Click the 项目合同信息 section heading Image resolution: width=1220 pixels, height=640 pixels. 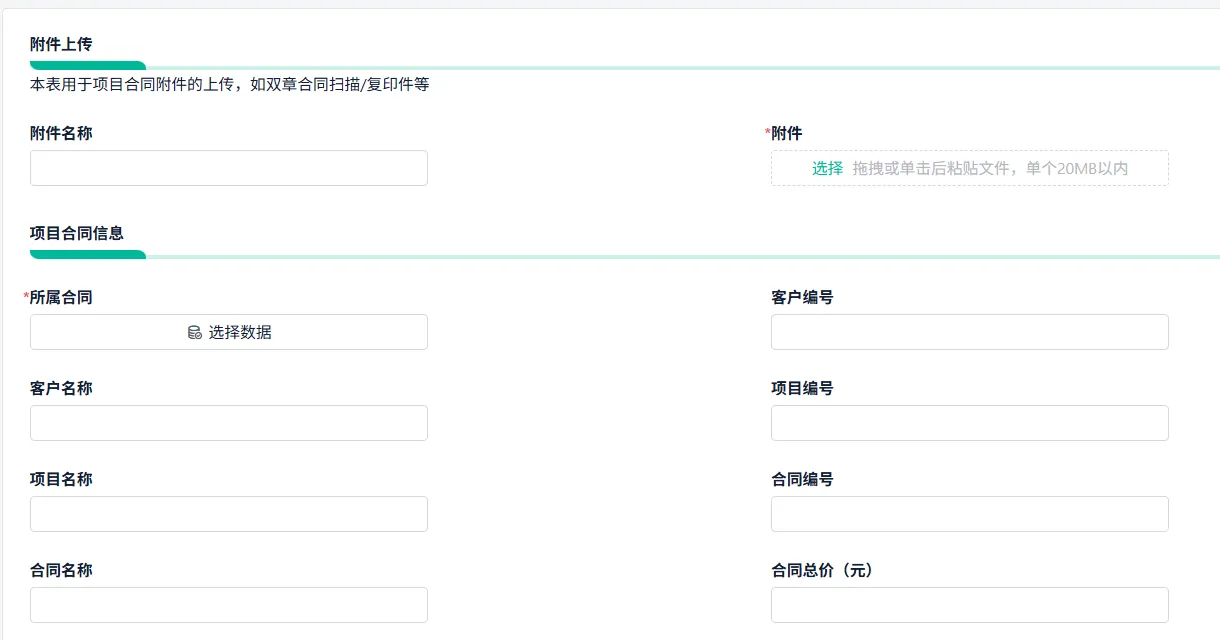tap(77, 233)
